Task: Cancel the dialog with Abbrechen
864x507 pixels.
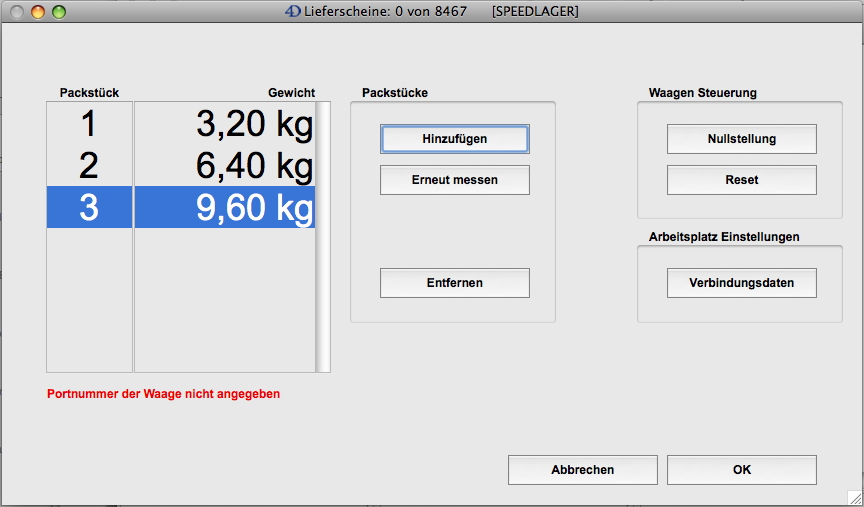Action: click(x=582, y=470)
